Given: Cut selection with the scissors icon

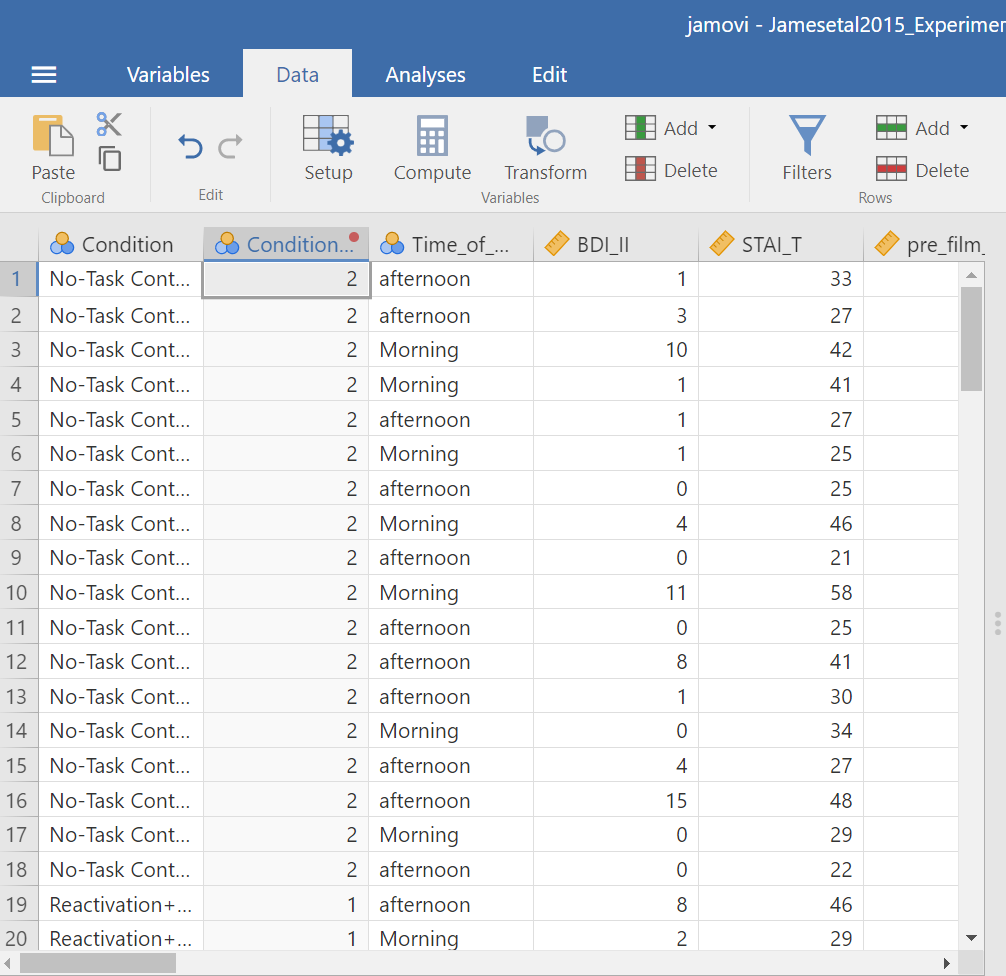Looking at the screenshot, I should [109, 124].
